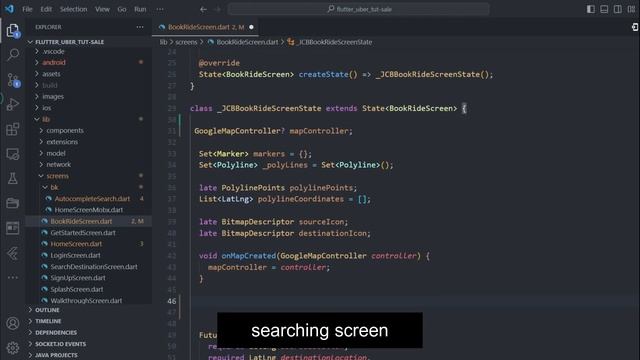Go forward using the navigation arrow
Viewport: 640px width, 360px height.
(218, 9)
